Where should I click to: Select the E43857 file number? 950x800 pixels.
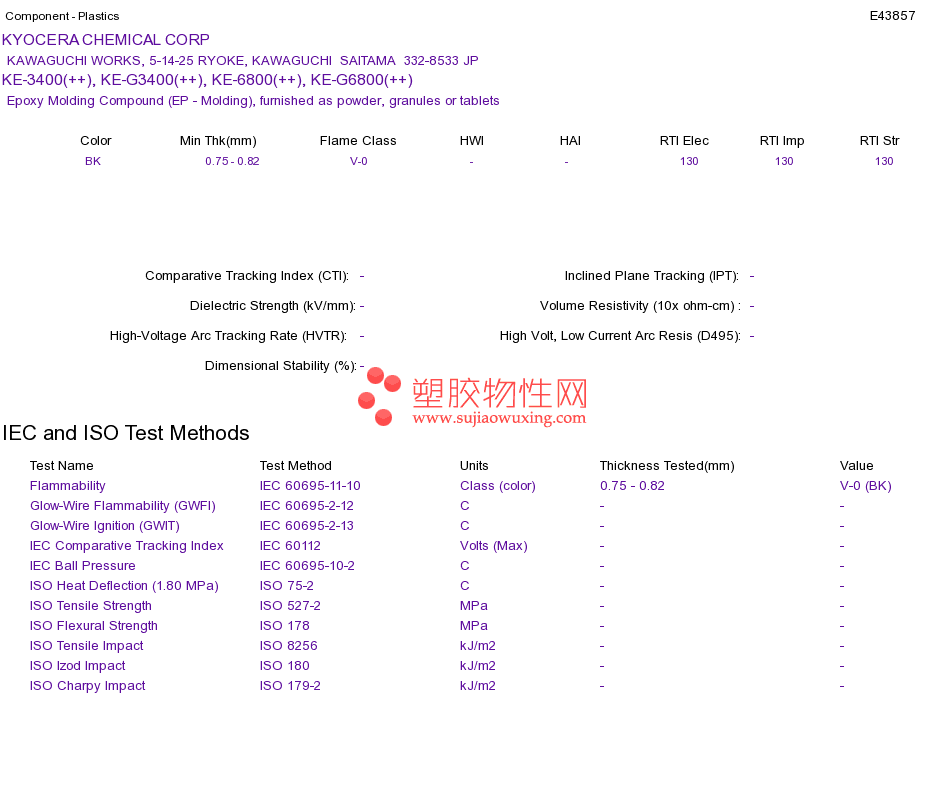tap(892, 16)
